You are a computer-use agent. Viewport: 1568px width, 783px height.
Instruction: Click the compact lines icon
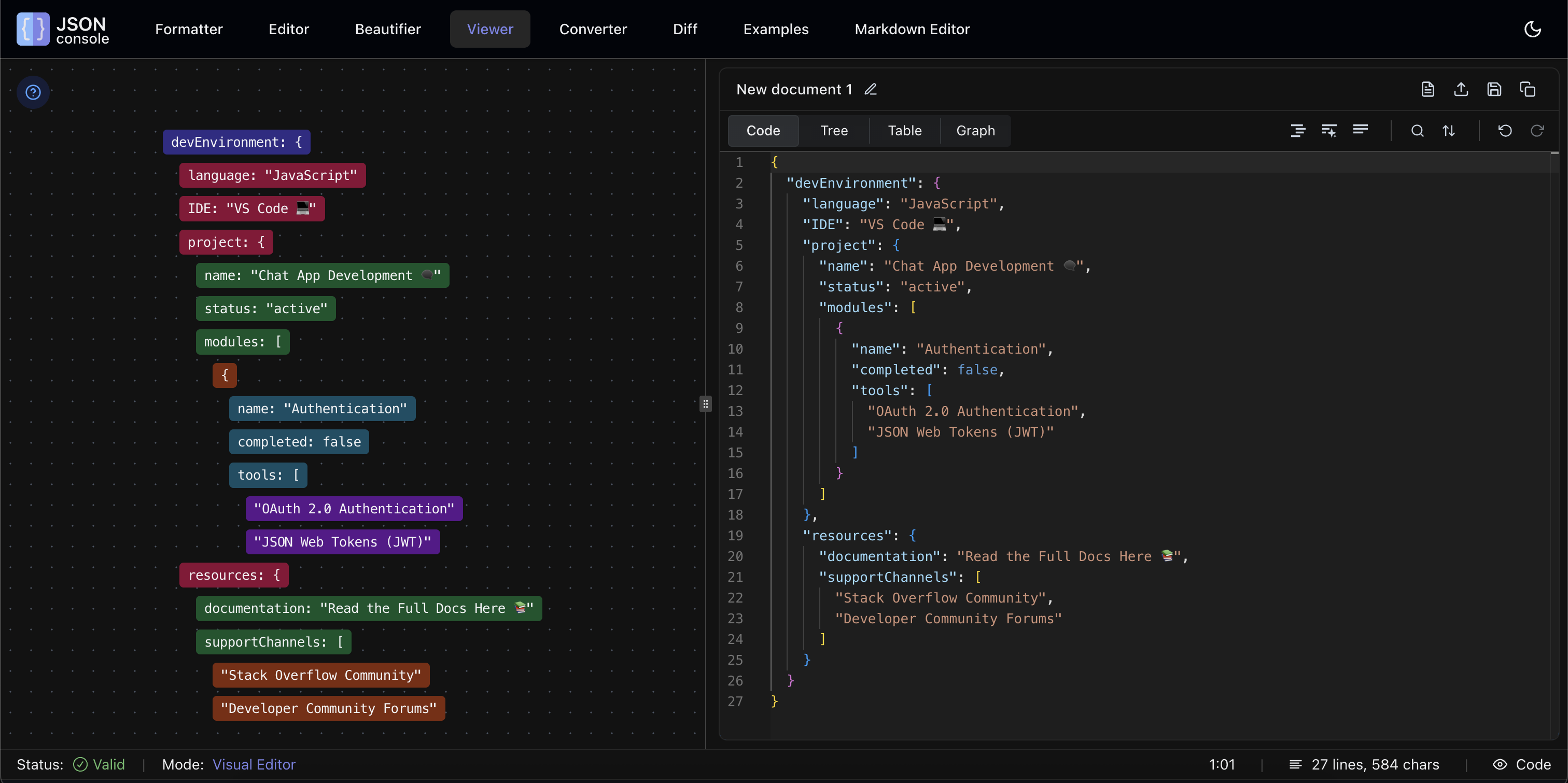[x=1361, y=130]
